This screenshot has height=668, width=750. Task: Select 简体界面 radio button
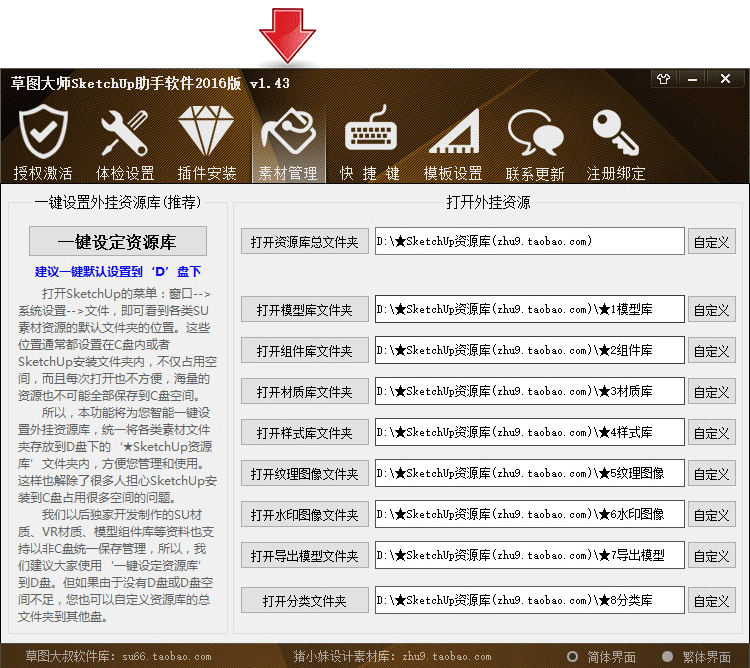(x=572, y=656)
